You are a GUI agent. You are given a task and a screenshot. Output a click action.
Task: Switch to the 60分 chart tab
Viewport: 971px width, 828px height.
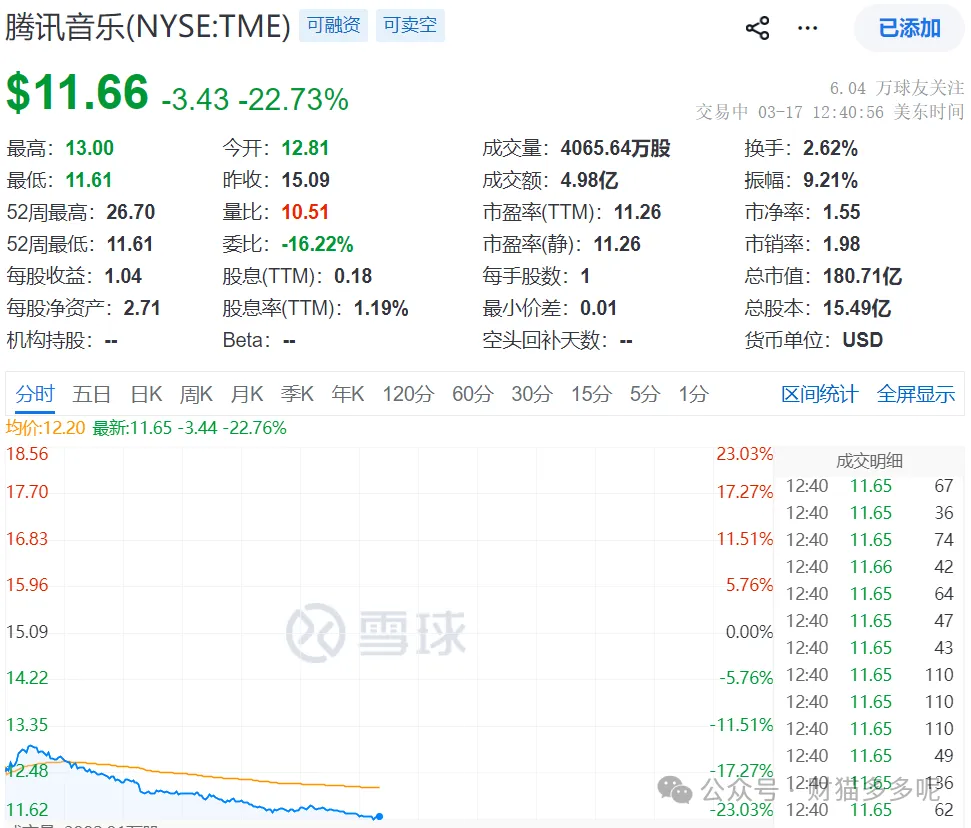coord(472,394)
